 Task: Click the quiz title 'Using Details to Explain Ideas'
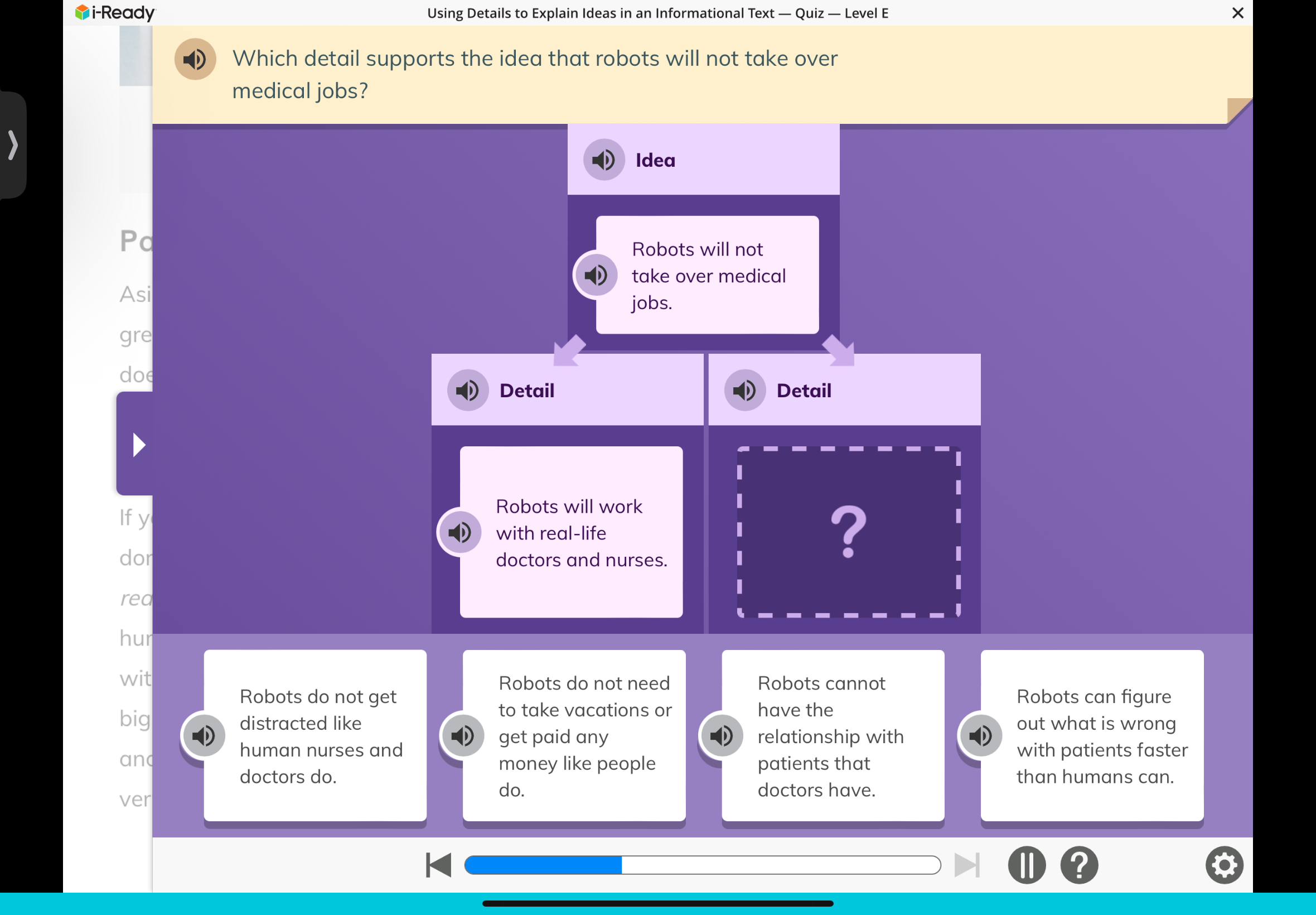(x=657, y=13)
